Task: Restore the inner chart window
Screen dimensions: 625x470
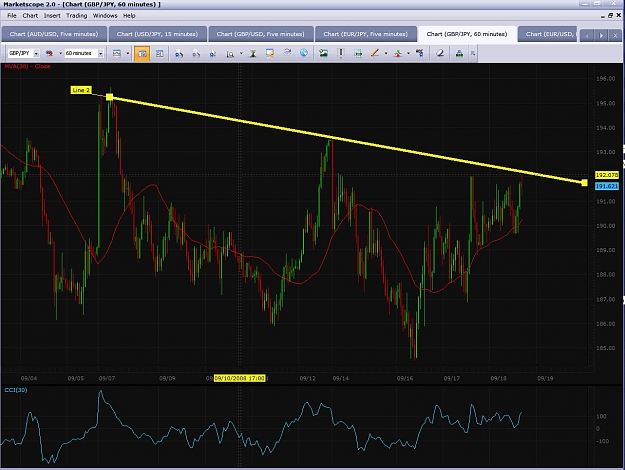Action: (610, 16)
